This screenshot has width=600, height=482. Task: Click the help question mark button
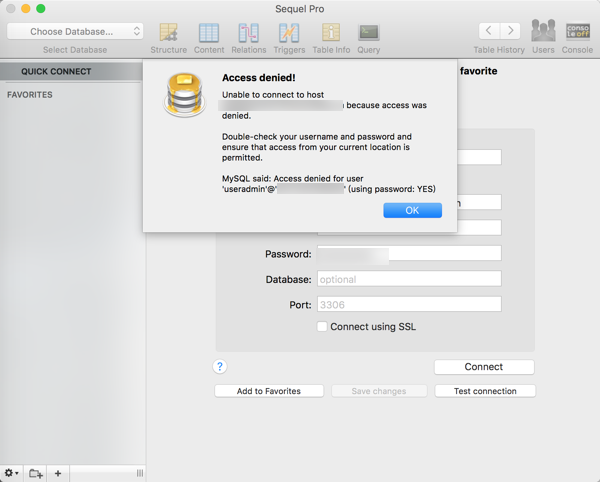(x=220, y=366)
